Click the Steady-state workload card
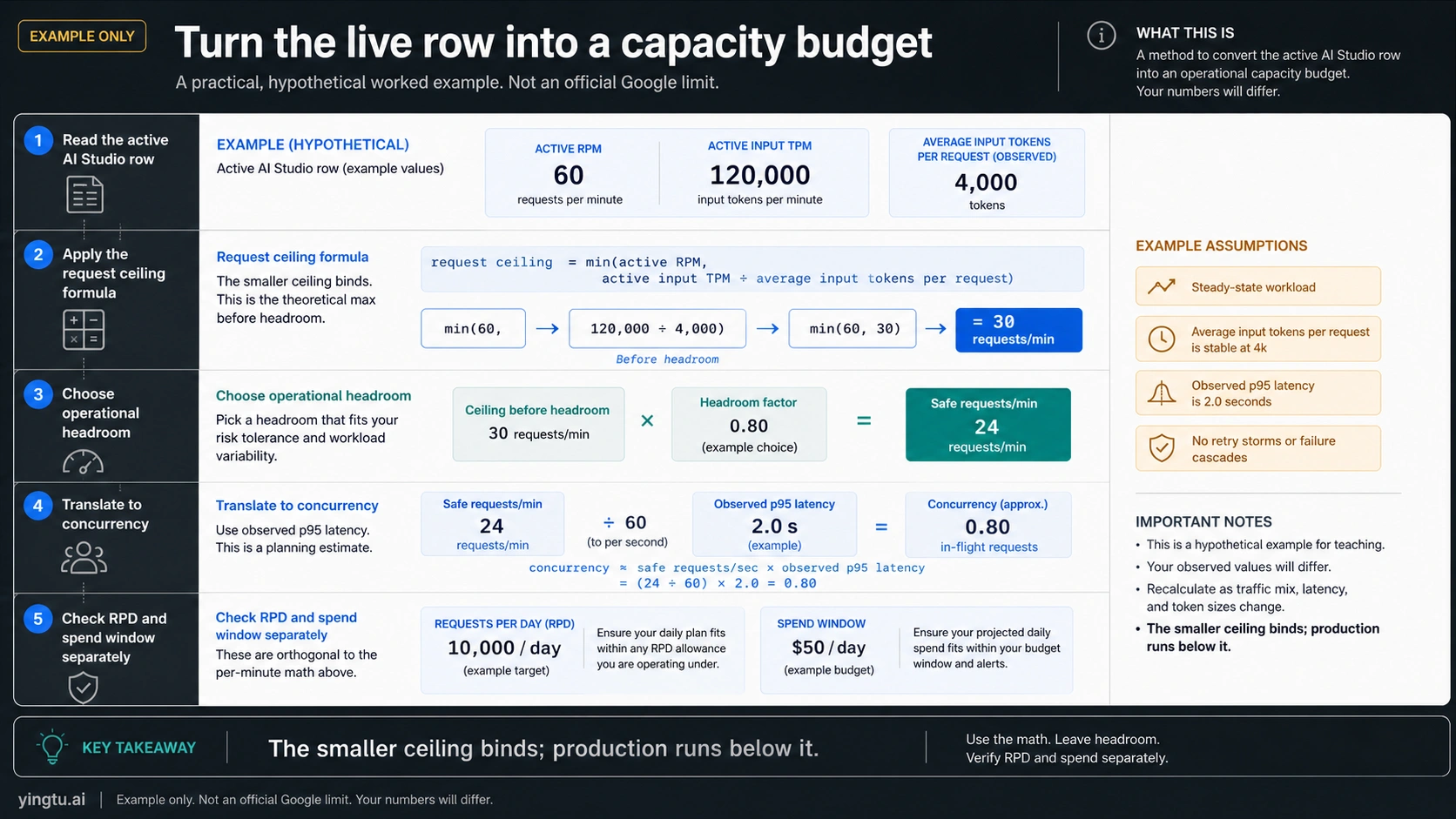The width and height of the screenshot is (1456, 819). pos(1257,286)
